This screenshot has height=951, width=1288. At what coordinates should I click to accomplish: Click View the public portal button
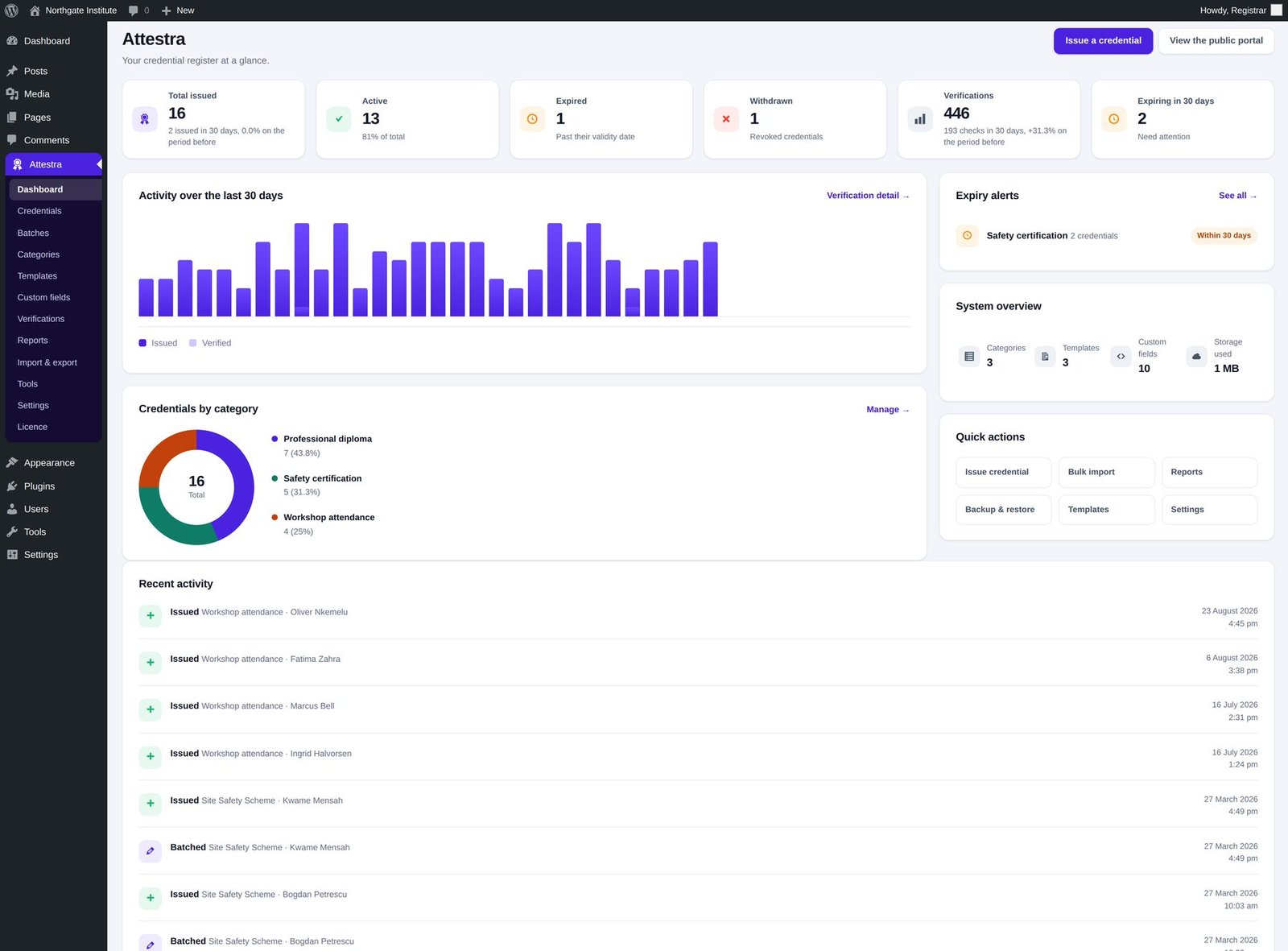click(x=1216, y=41)
